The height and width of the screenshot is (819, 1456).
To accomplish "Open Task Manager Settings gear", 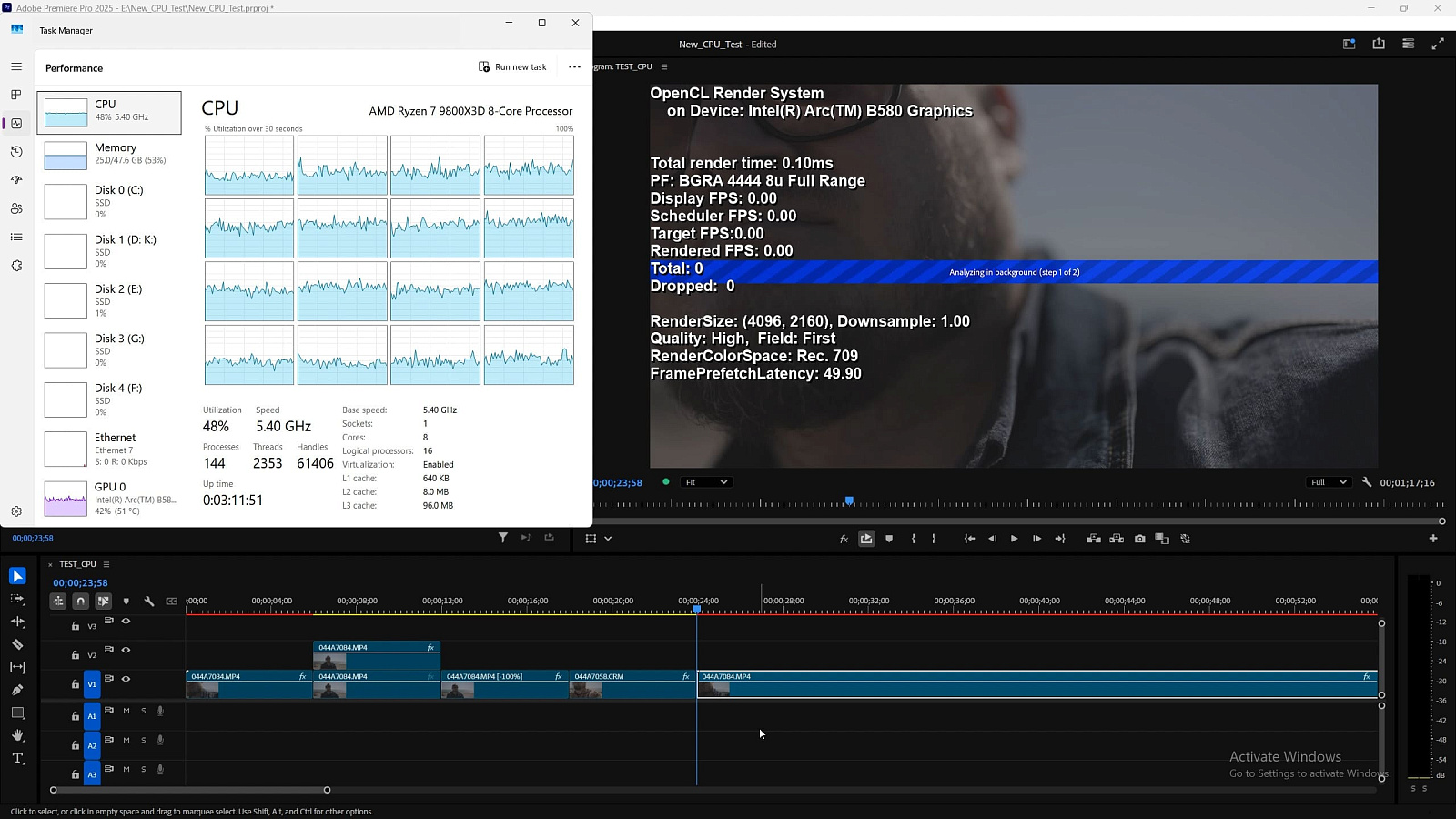I will tap(16, 511).
